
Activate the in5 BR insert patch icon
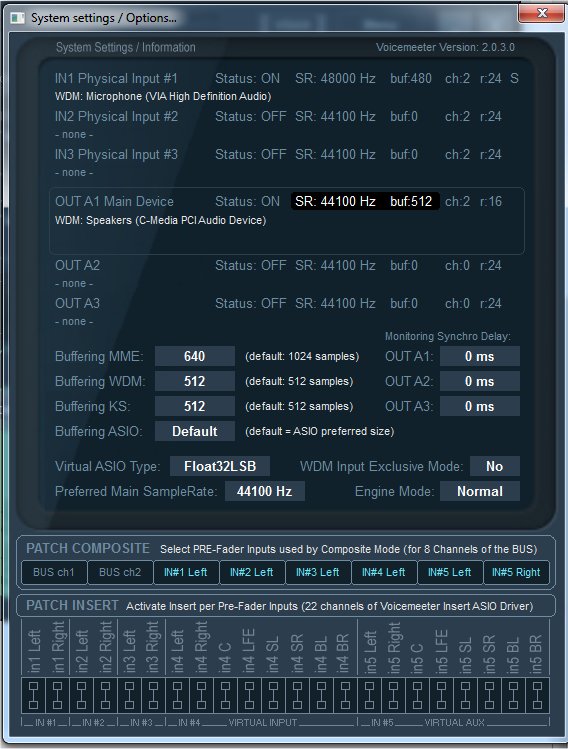[537, 695]
